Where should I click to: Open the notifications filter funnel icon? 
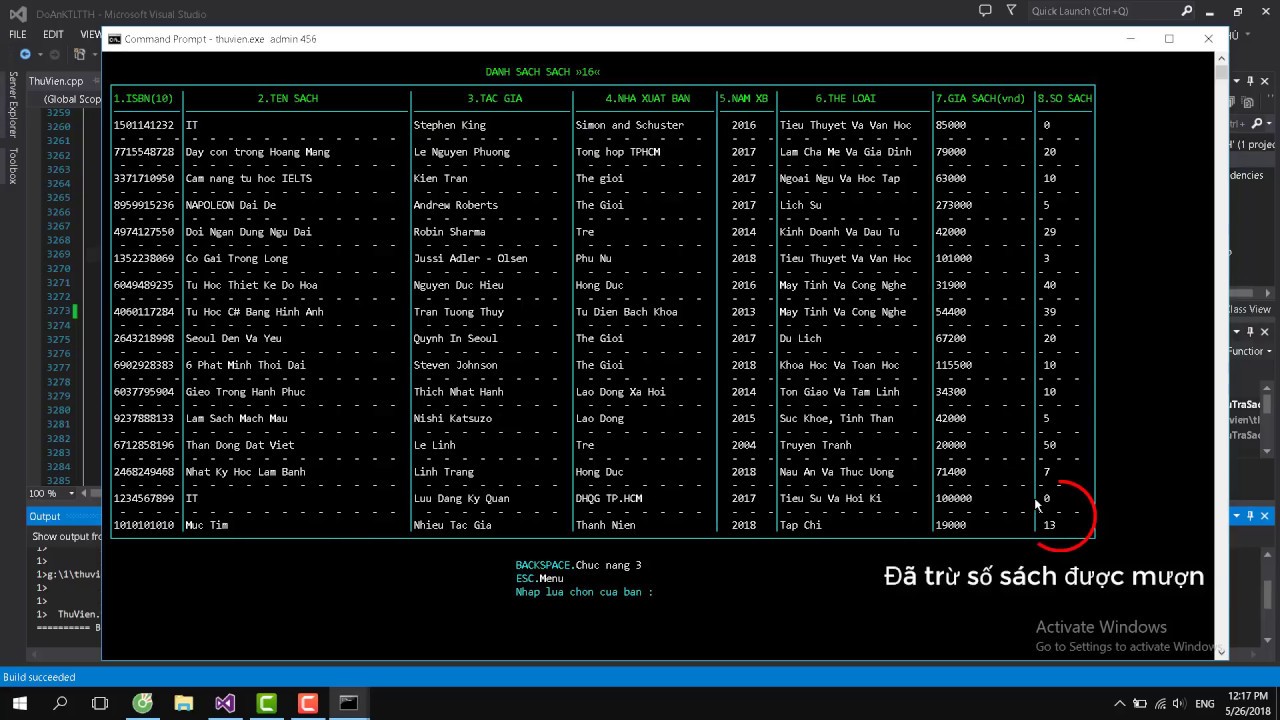coord(1011,11)
